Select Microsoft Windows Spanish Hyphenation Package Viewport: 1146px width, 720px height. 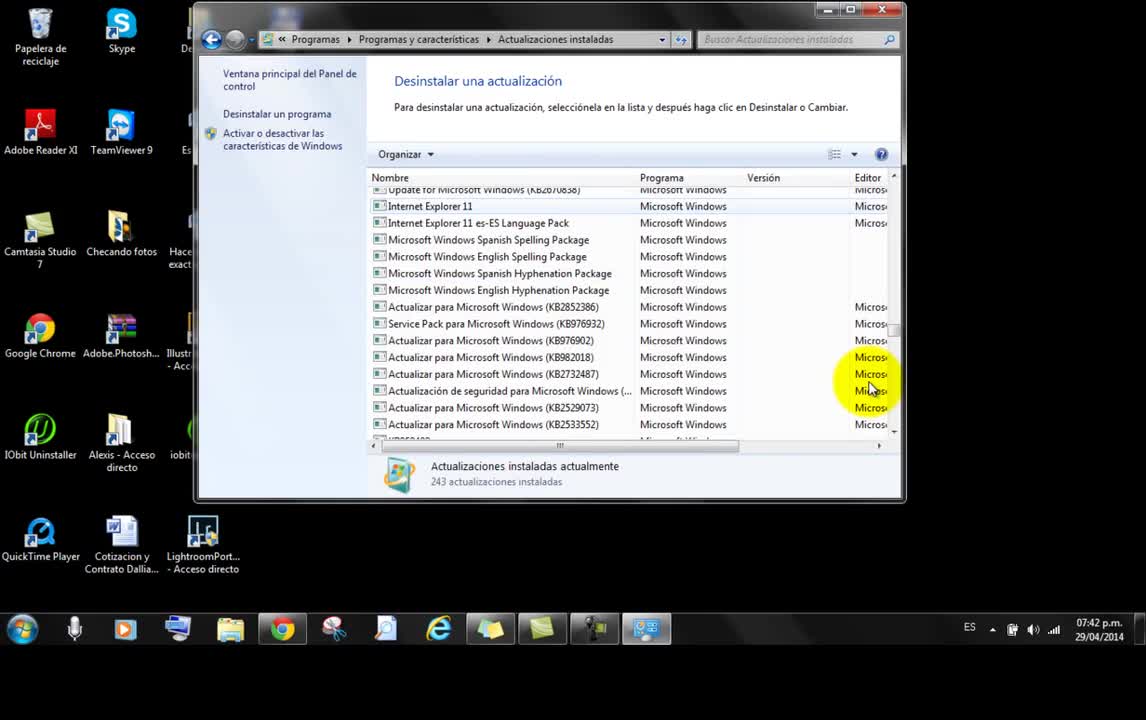pos(629,273)
